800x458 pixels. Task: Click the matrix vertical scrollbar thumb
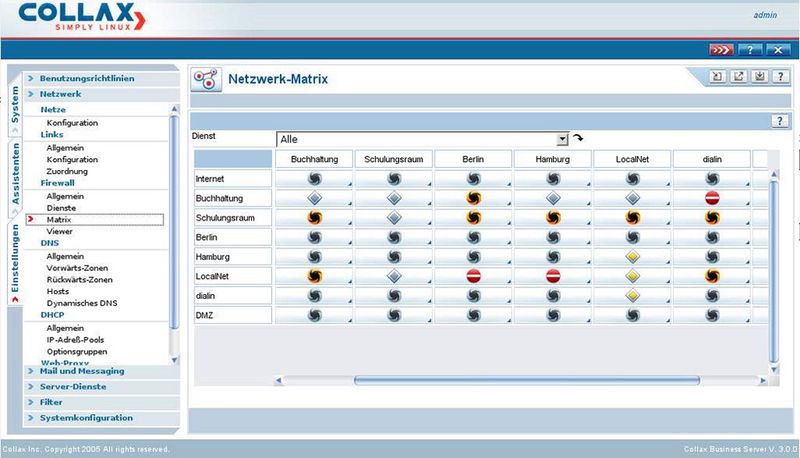point(773,271)
